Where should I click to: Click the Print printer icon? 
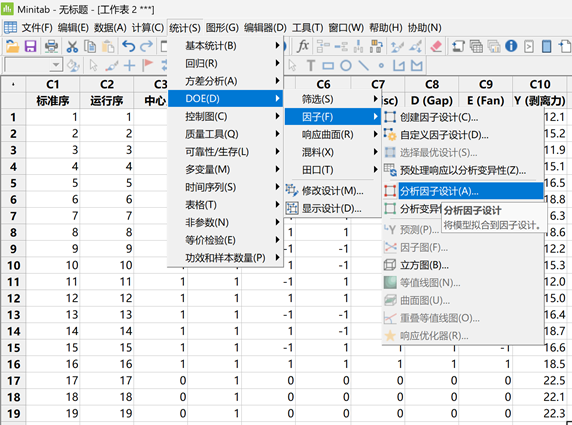(x=51, y=46)
